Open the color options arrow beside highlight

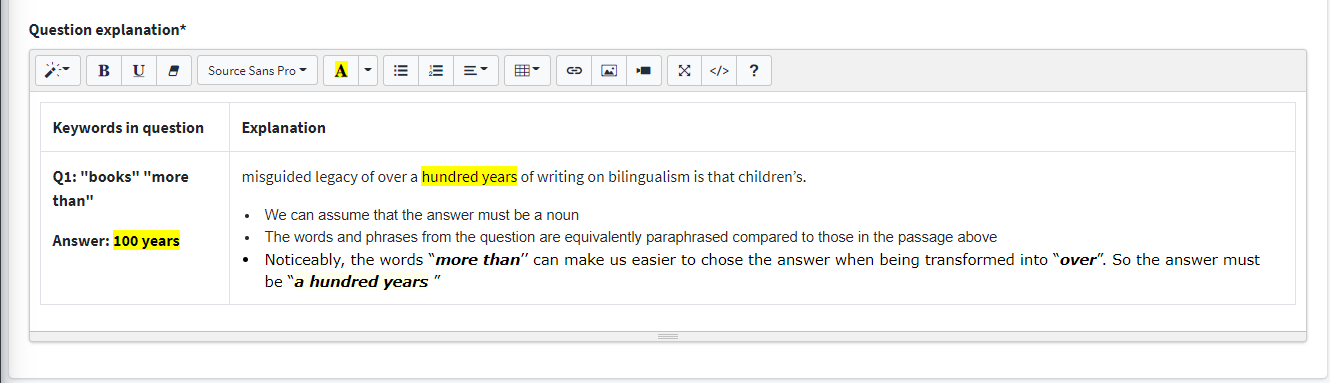pos(368,71)
